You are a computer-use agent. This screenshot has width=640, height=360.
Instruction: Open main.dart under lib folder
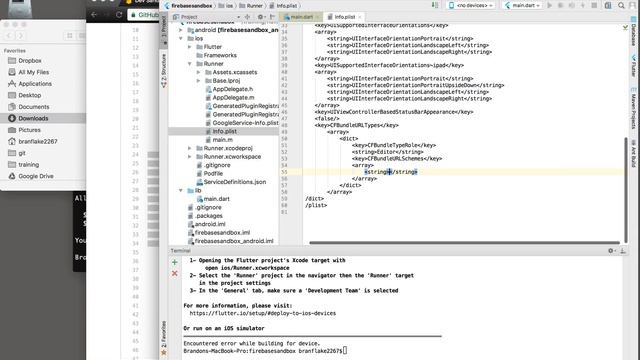click(x=216, y=199)
